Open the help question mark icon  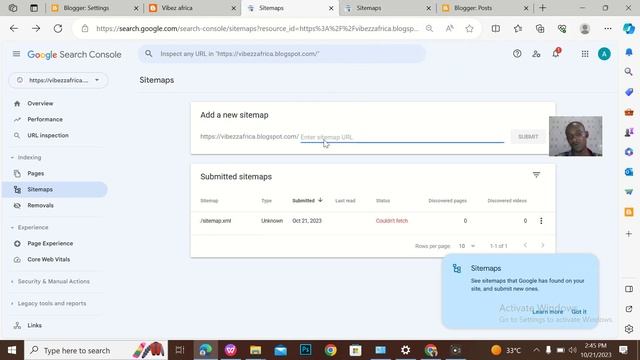(x=517, y=54)
